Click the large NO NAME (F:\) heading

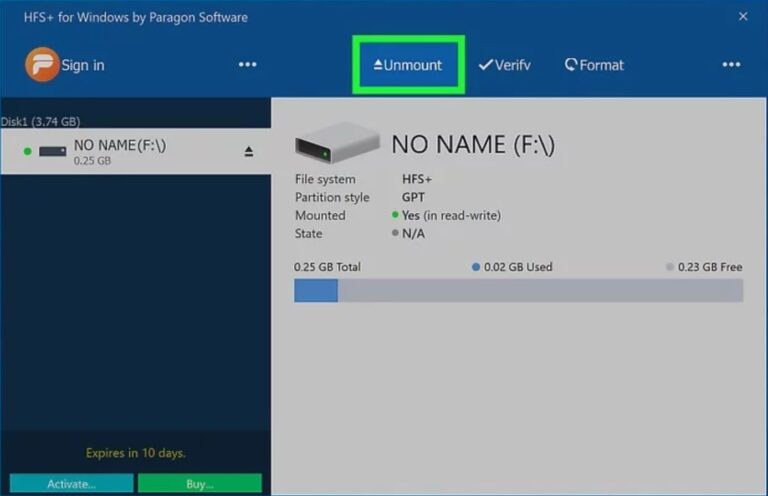(473, 144)
